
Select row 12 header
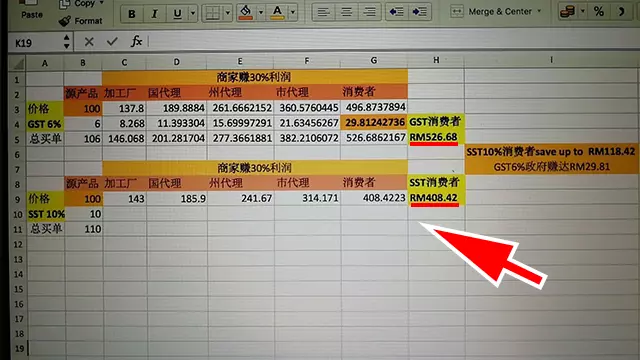pos(18,244)
